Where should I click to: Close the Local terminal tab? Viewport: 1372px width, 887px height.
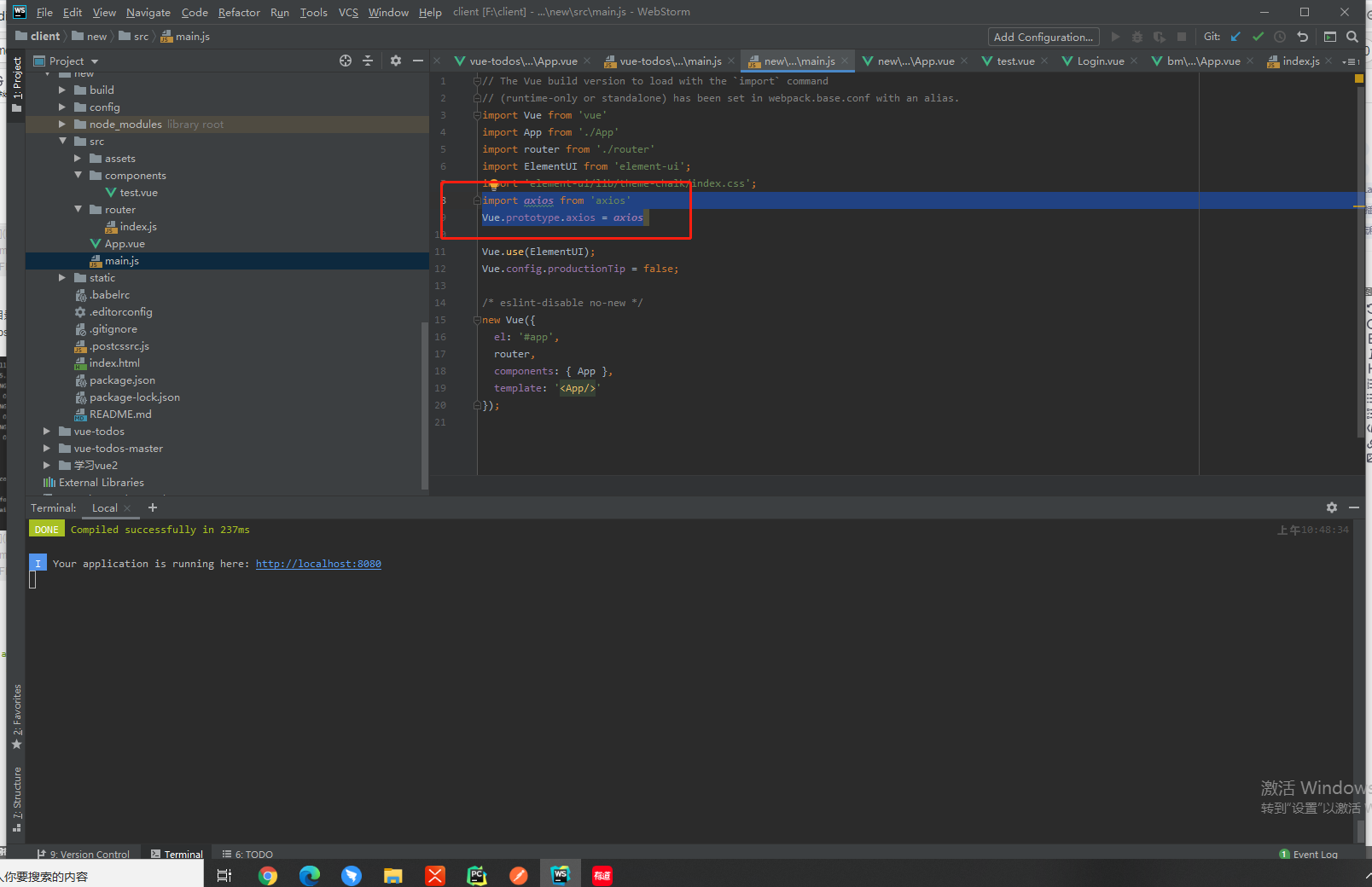127,508
